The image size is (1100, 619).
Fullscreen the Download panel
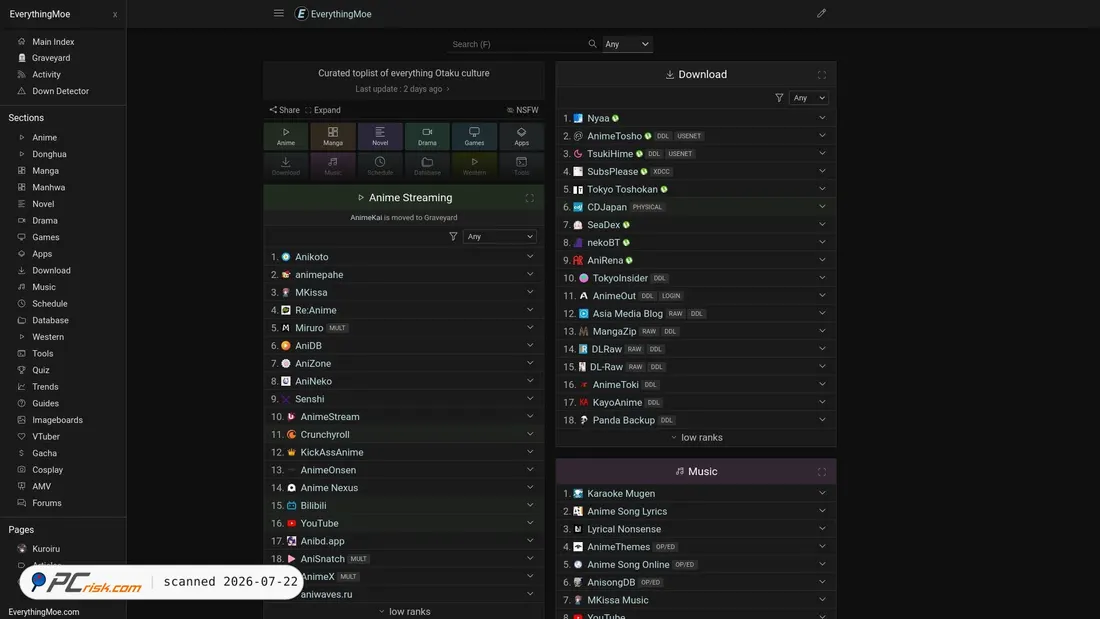tap(821, 74)
